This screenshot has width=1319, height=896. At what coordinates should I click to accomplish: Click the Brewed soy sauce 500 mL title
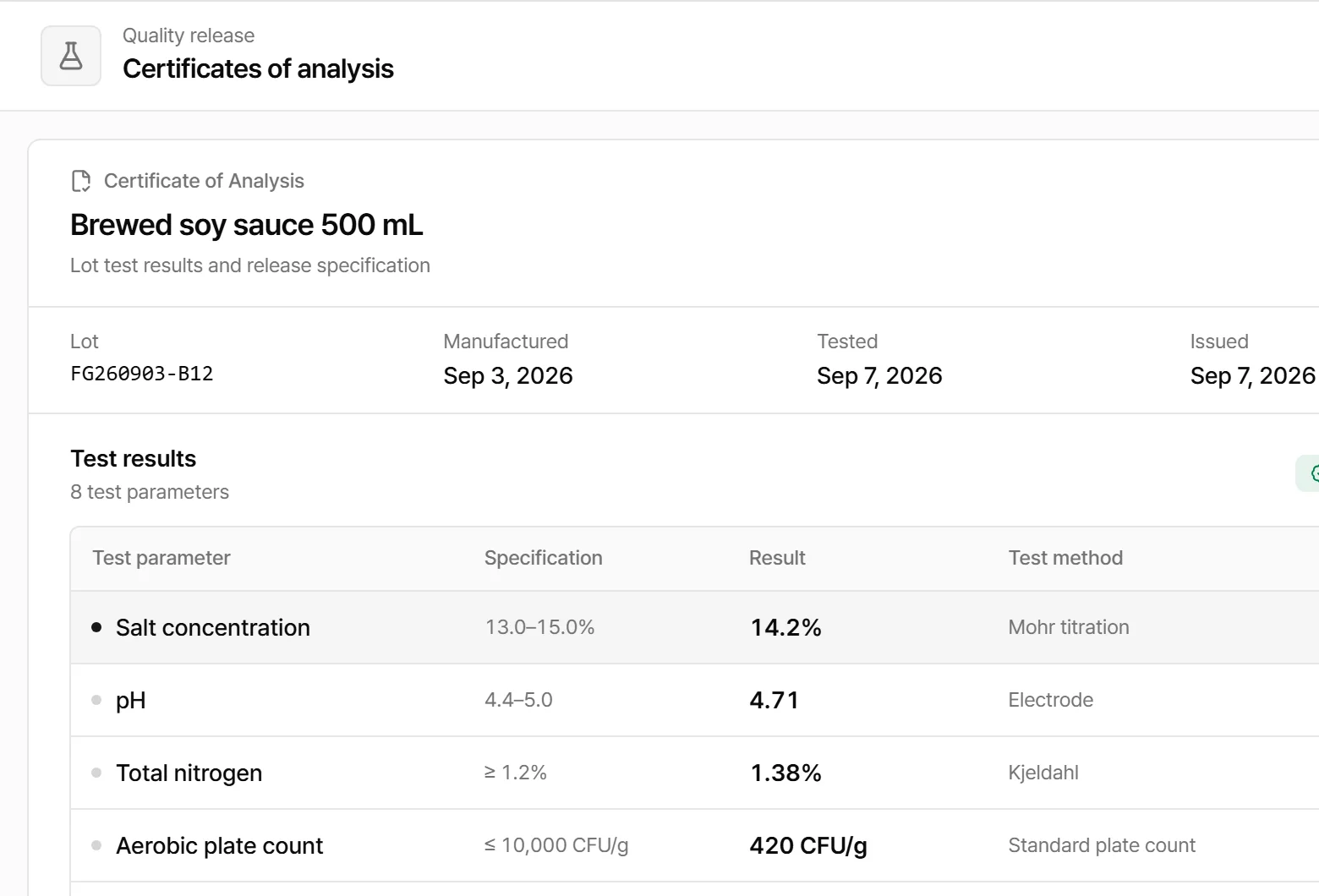point(246,225)
